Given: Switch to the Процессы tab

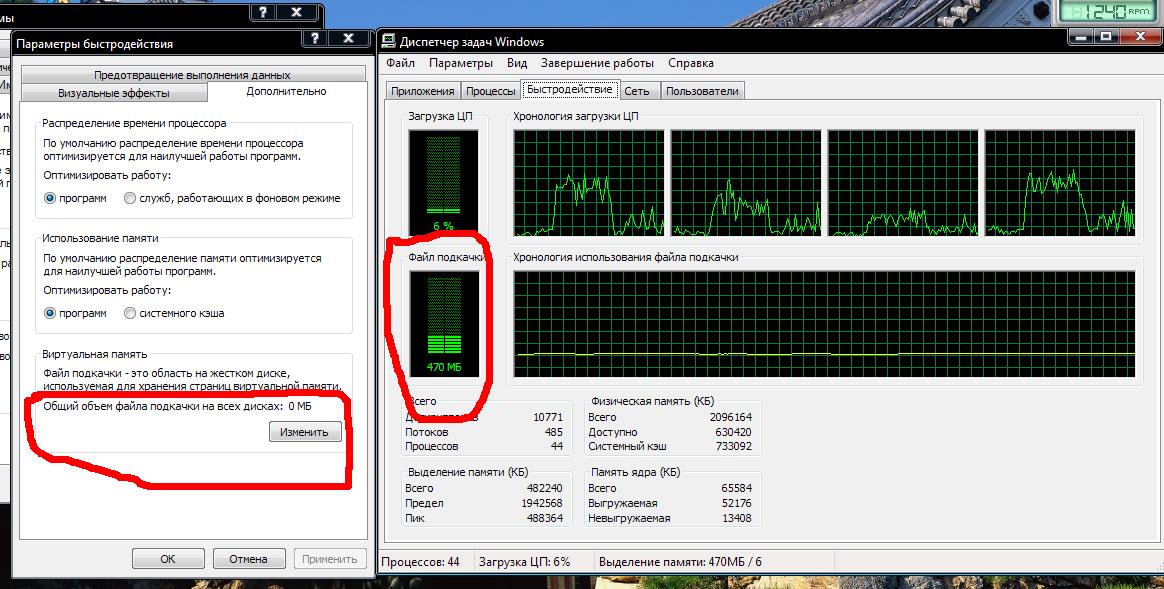Looking at the screenshot, I should click(x=490, y=91).
